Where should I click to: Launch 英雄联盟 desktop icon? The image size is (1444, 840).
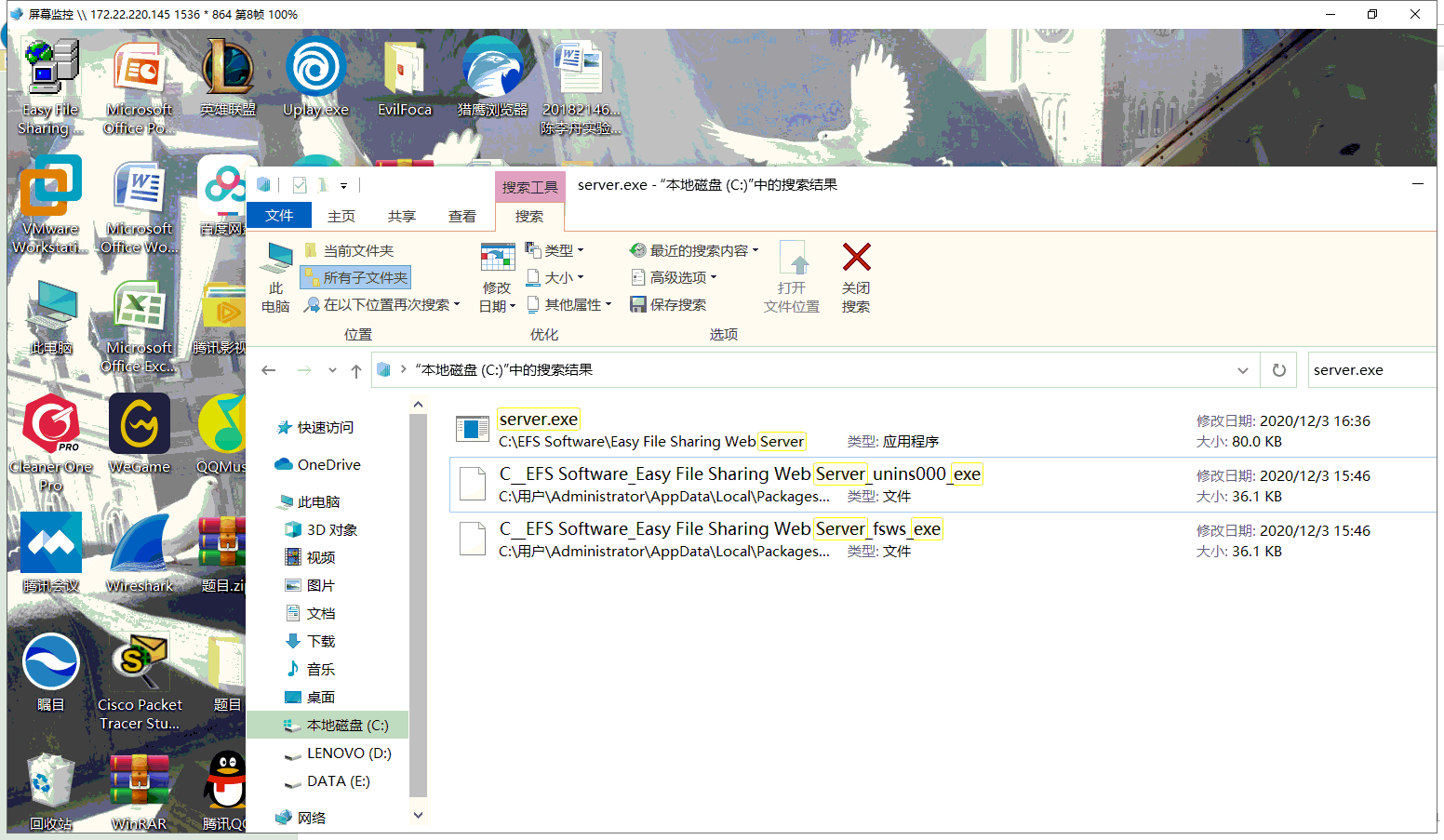[x=227, y=78]
